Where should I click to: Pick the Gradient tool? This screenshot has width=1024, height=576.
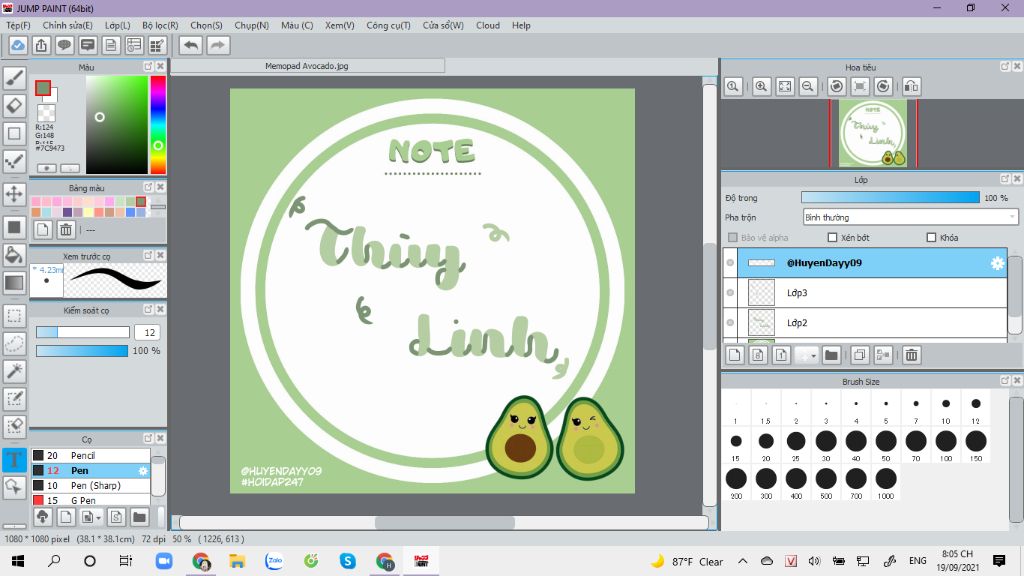(x=14, y=283)
